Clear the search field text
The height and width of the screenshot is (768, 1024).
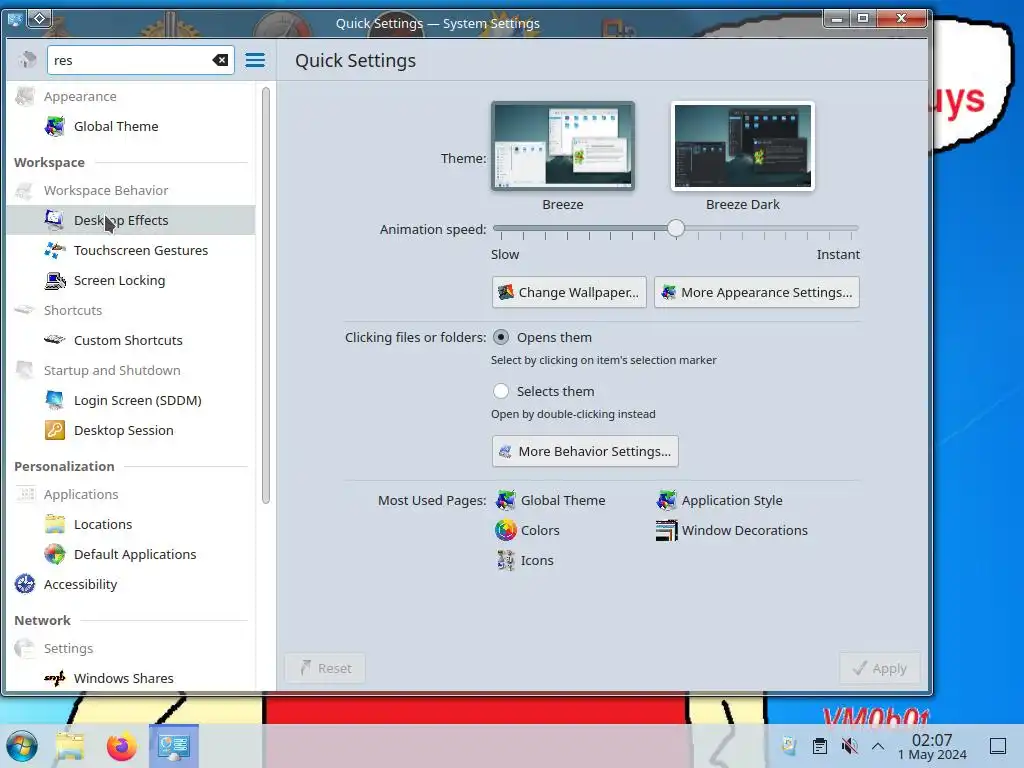(220, 60)
